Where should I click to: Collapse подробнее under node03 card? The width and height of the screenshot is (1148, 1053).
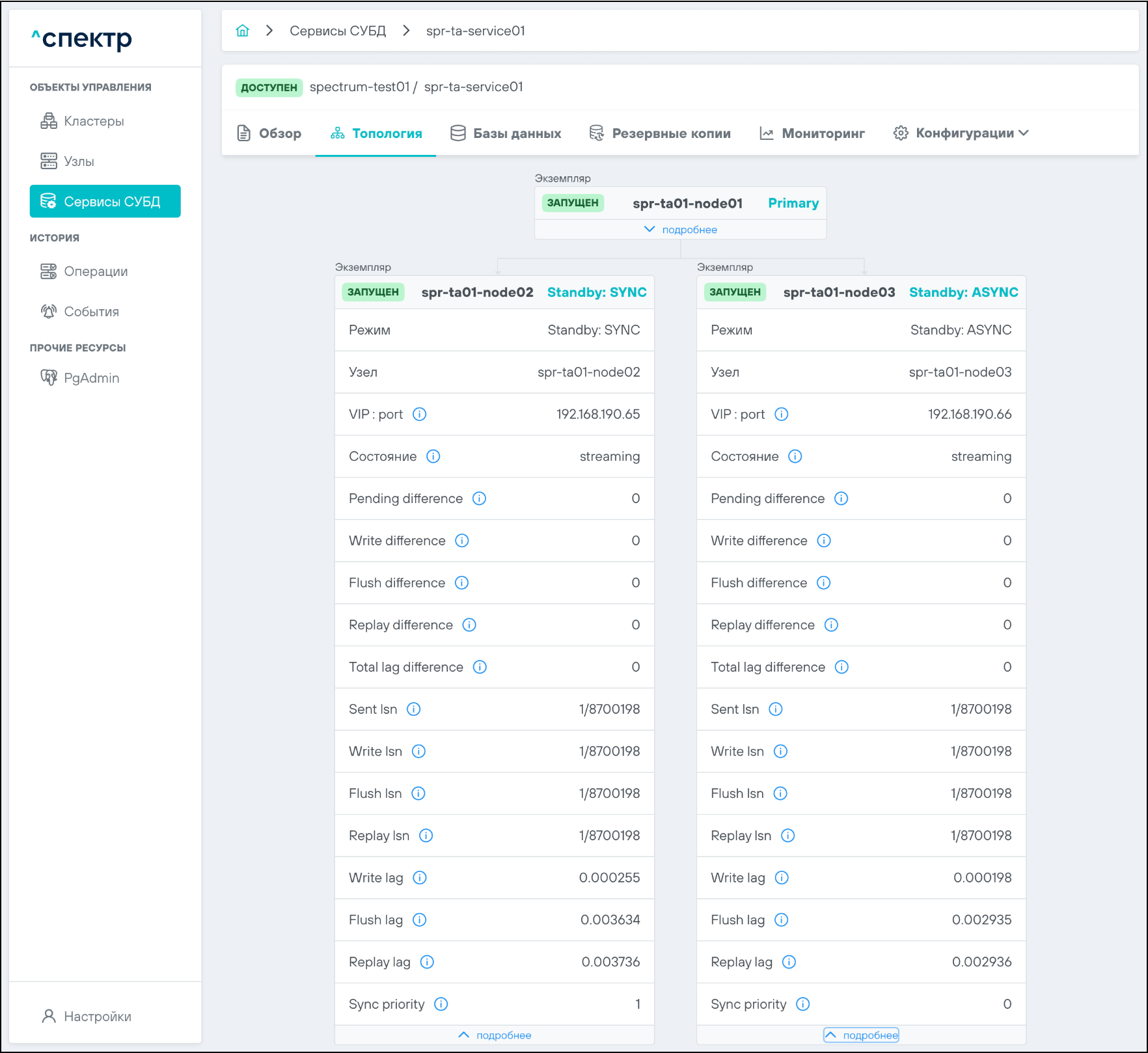[861, 1035]
